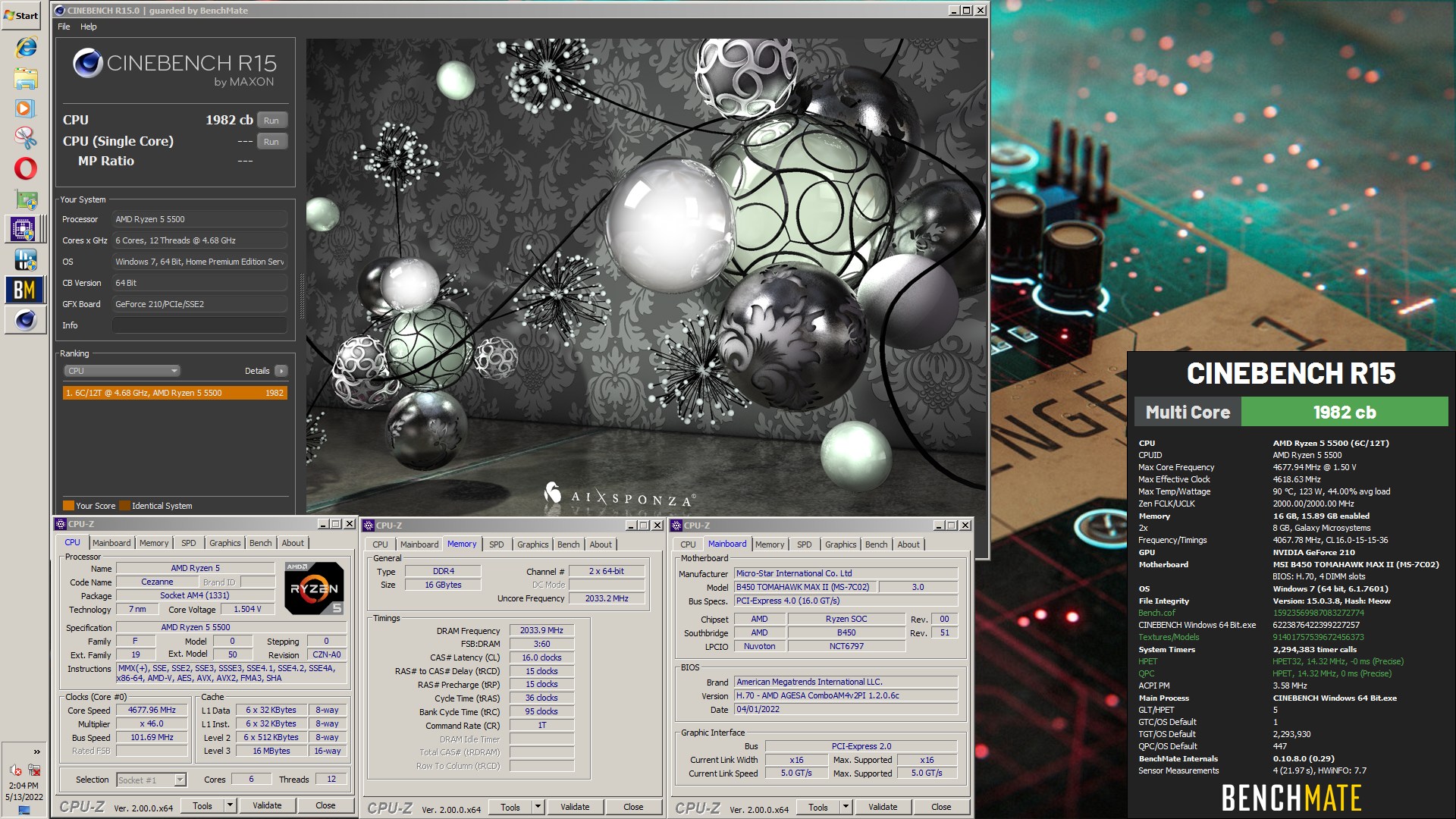Click the 1982 cb Multi Core score
The height and width of the screenshot is (819, 1456).
[x=1345, y=413]
